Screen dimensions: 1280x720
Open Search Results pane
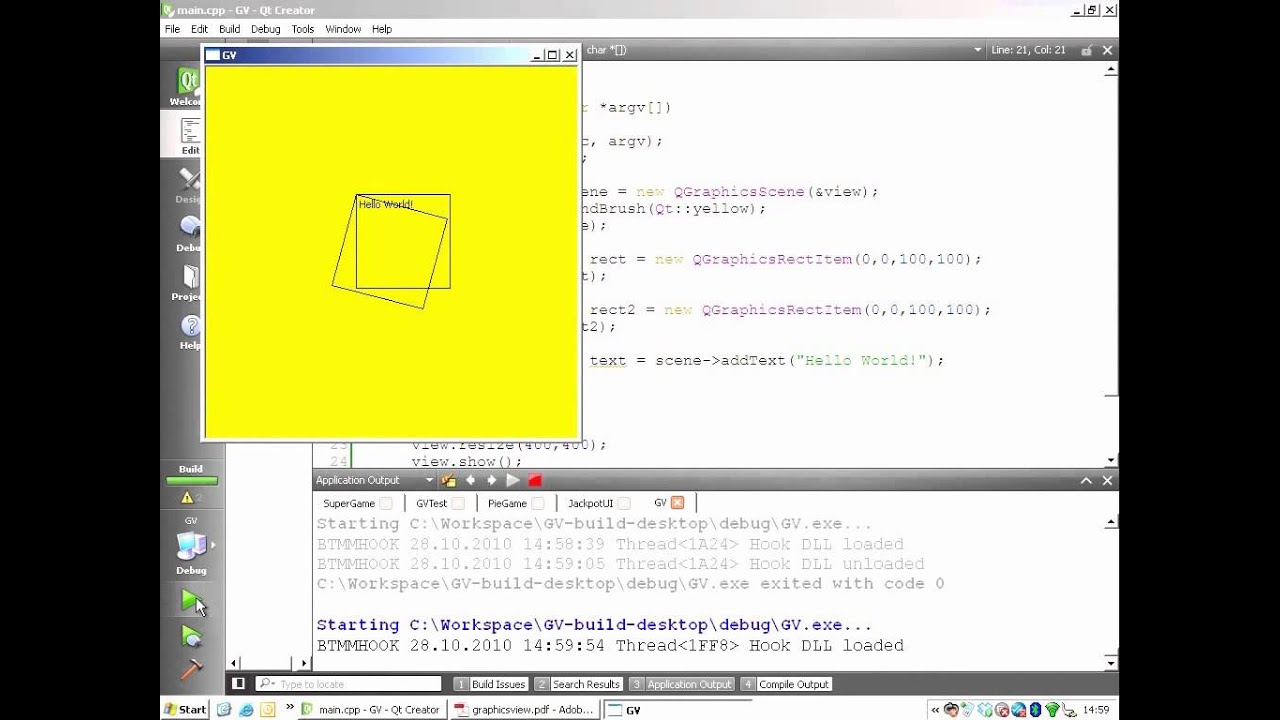tap(578, 684)
